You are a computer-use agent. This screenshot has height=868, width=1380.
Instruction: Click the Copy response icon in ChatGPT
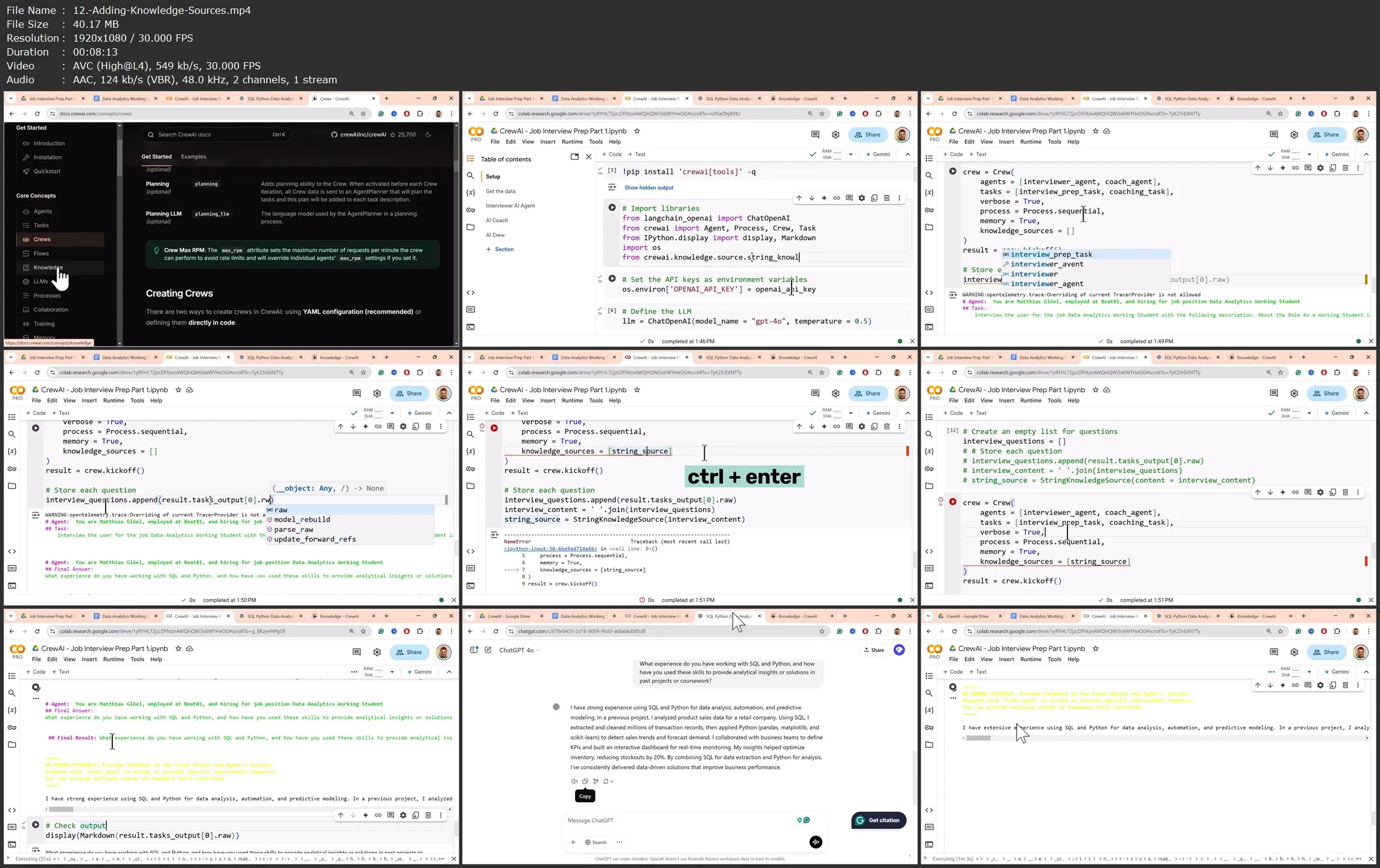tap(585, 781)
